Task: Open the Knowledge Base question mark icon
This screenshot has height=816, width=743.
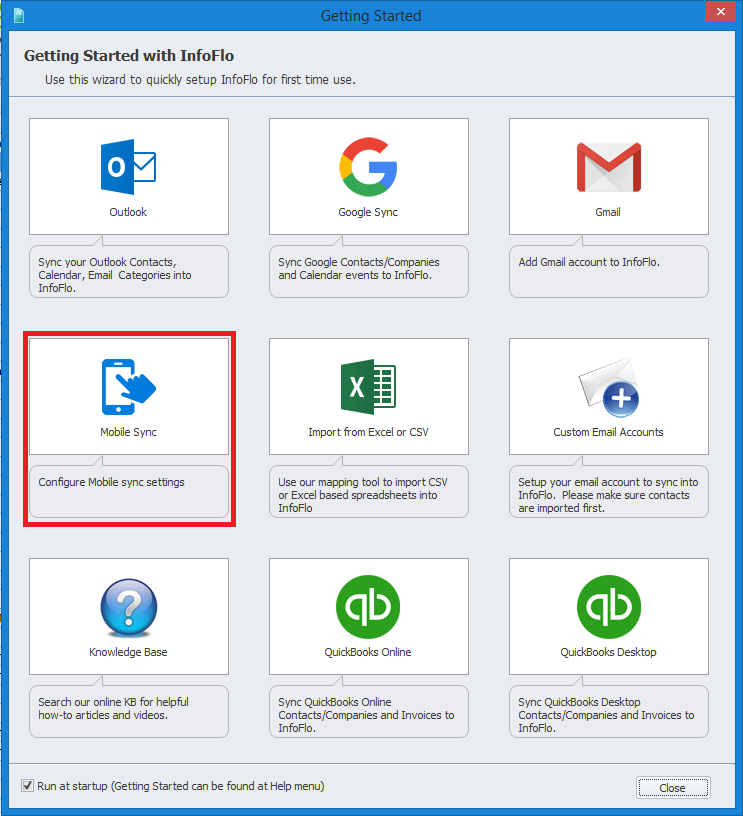Action: pos(128,607)
